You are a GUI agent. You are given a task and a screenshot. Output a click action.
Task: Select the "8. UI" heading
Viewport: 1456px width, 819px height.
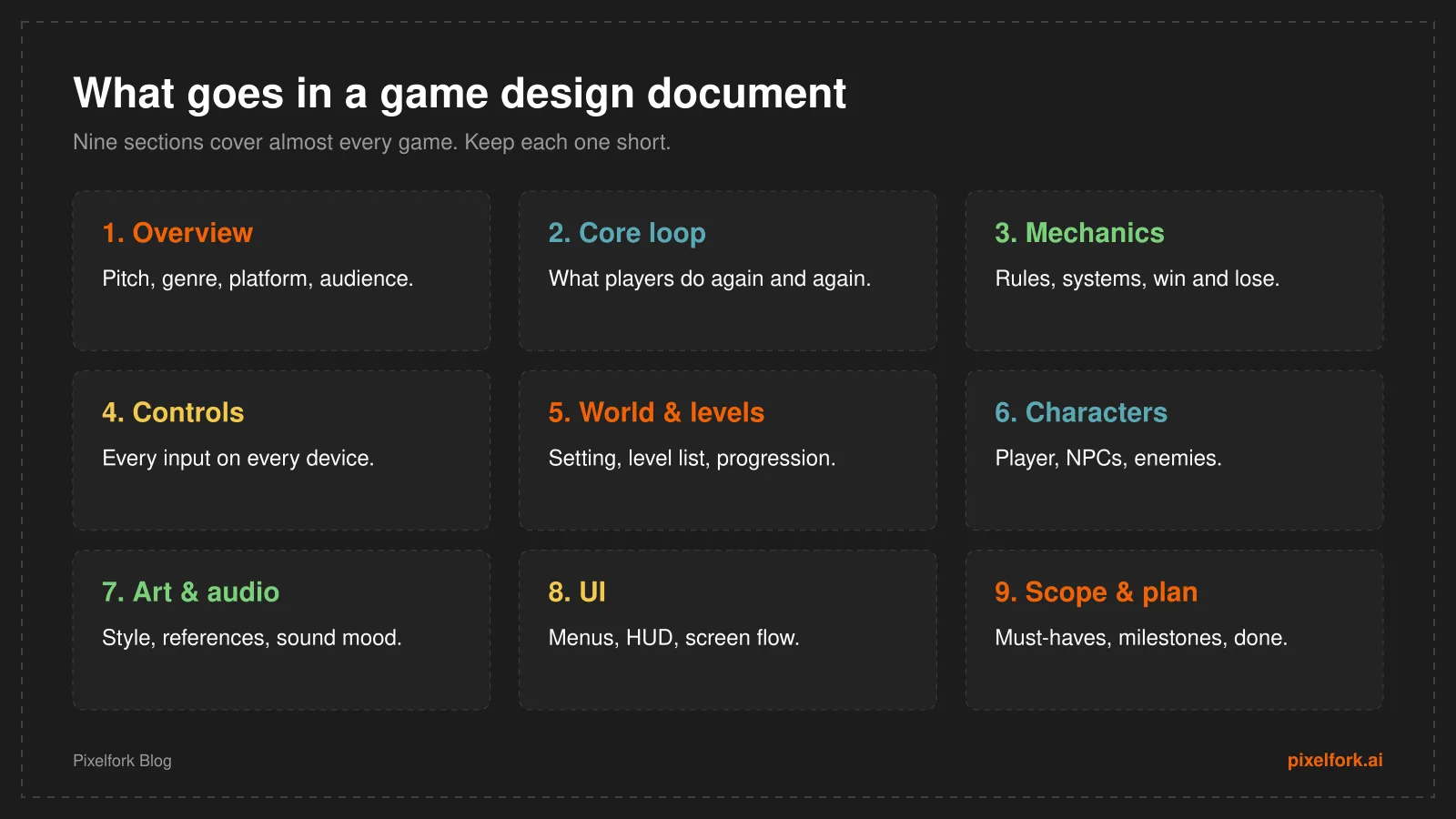577,591
